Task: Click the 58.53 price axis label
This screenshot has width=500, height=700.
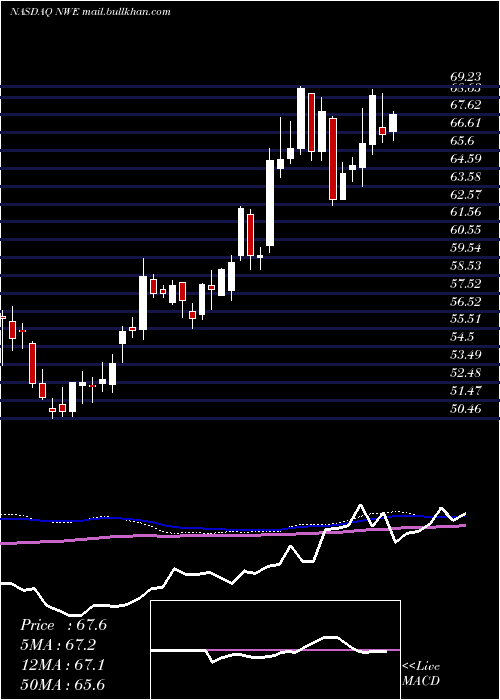Action: click(466, 266)
